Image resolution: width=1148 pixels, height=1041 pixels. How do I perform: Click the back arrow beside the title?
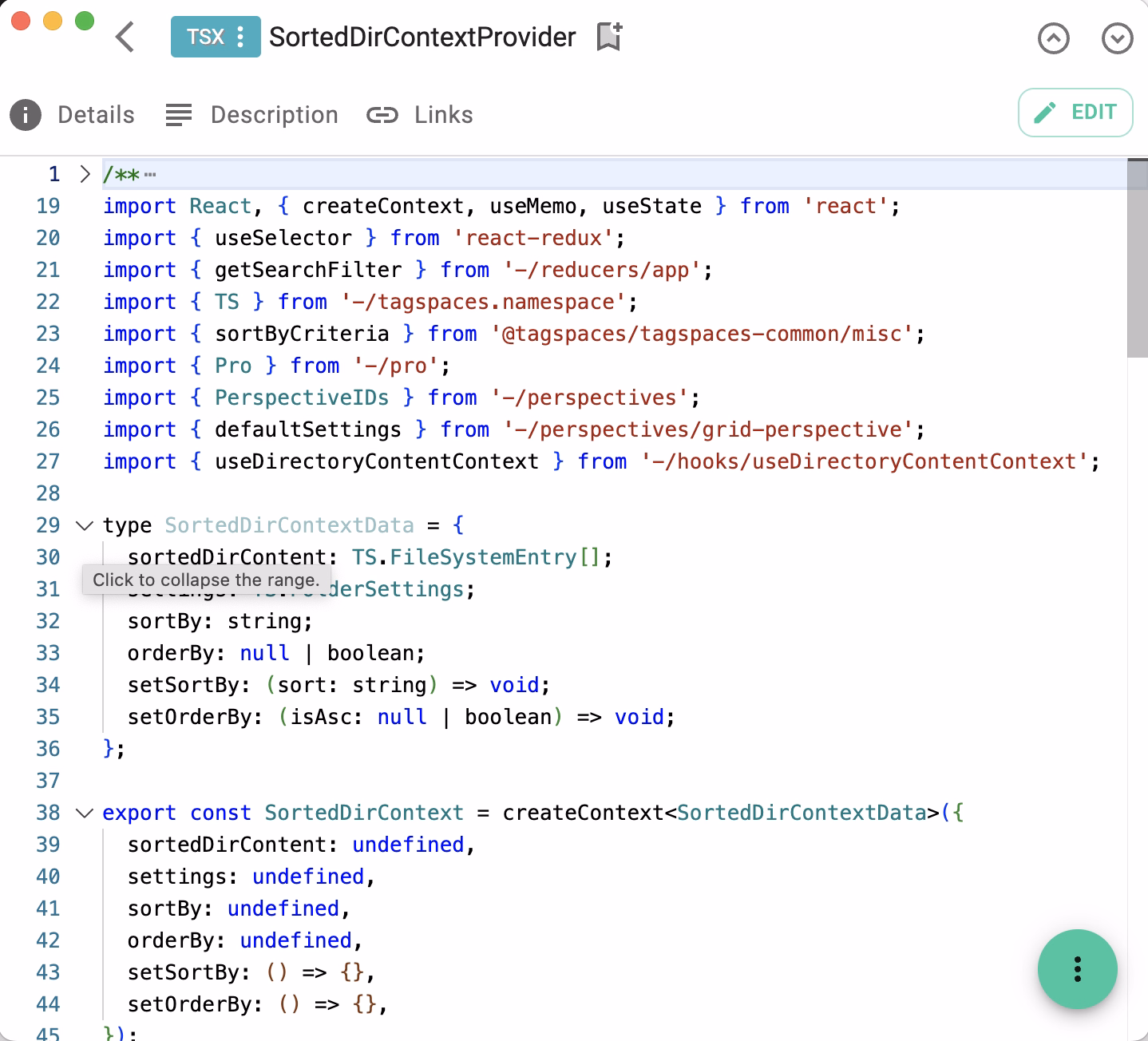pyautogui.click(x=125, y=37)
